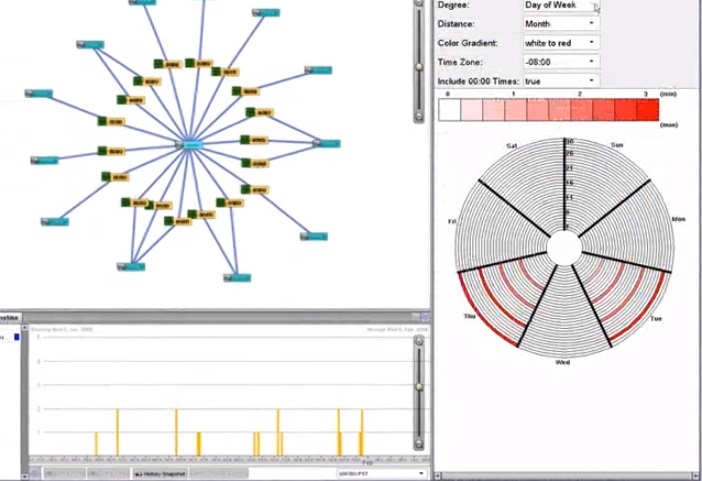
Task: Click the white swatch in the color legend
Action: [449, 110]
